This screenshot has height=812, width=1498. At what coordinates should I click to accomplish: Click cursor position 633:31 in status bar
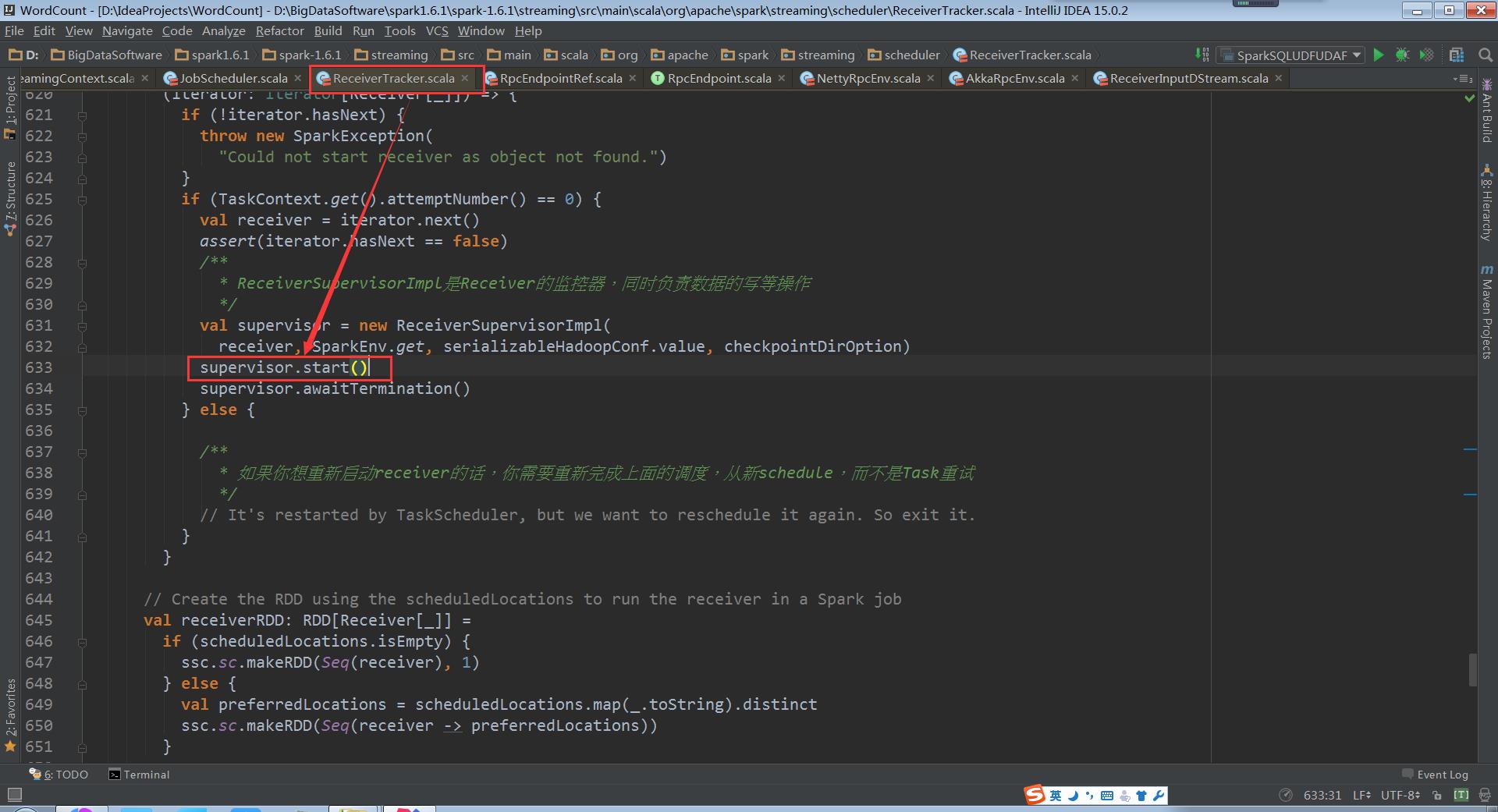click(x=1322, y=795)
